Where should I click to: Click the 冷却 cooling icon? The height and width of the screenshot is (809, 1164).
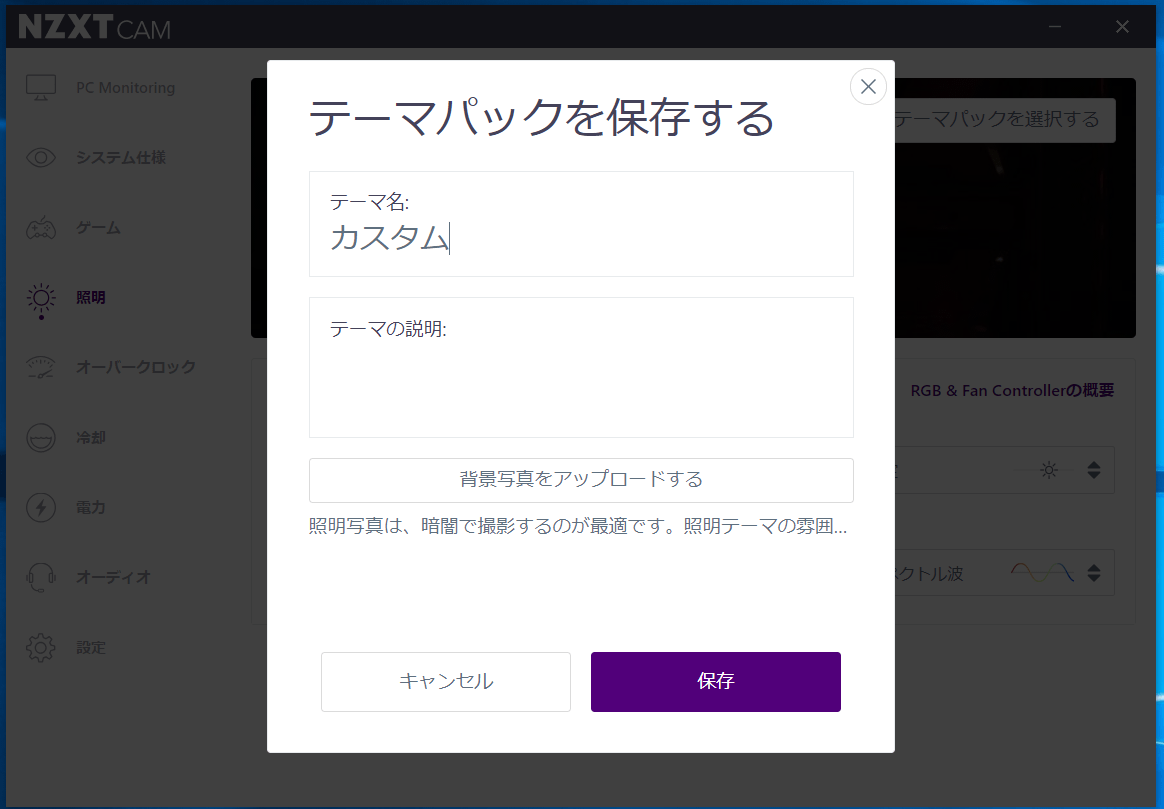(41, 438)
